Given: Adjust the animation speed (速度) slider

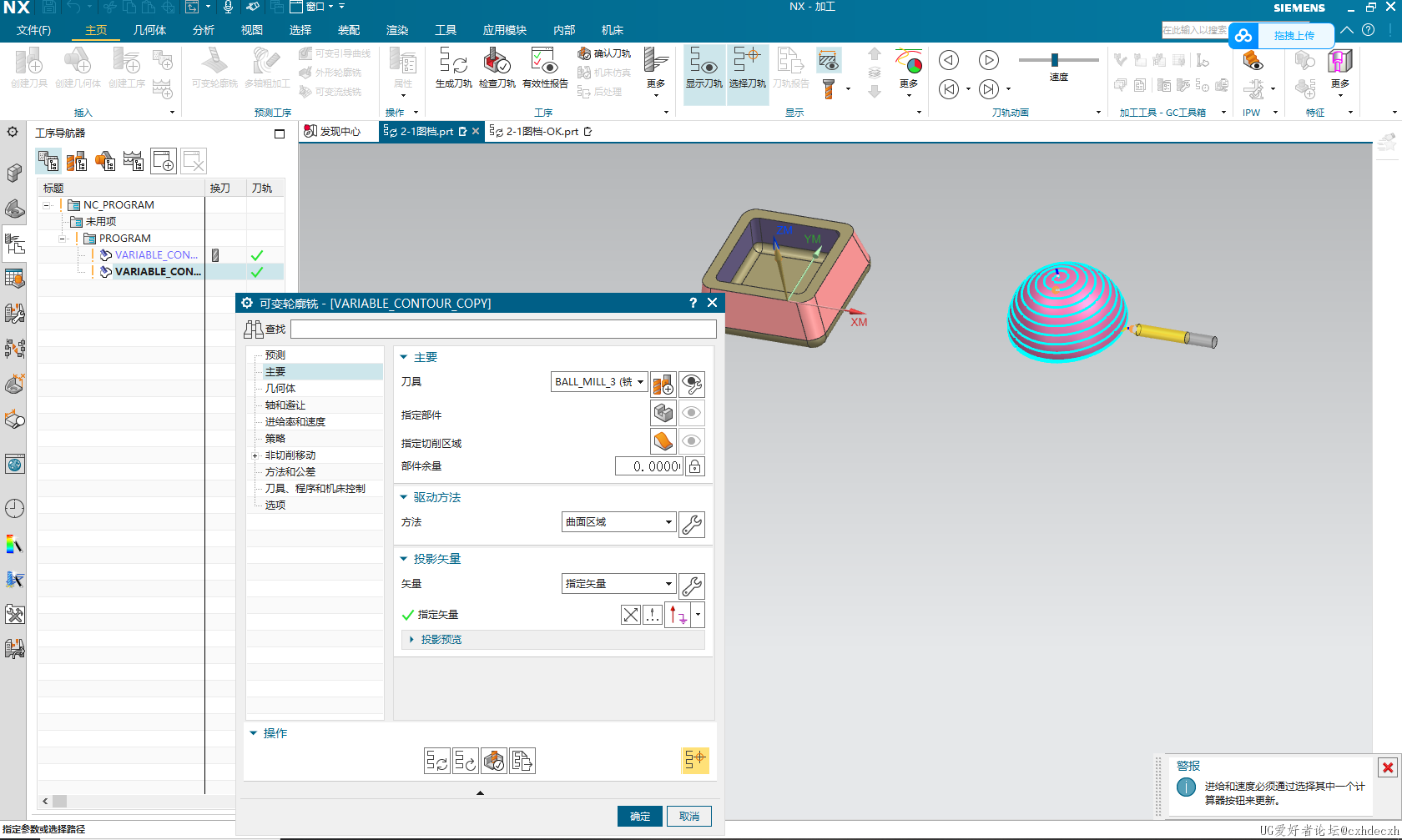Looking at the screenshot, I should [x=1055, y=60].
